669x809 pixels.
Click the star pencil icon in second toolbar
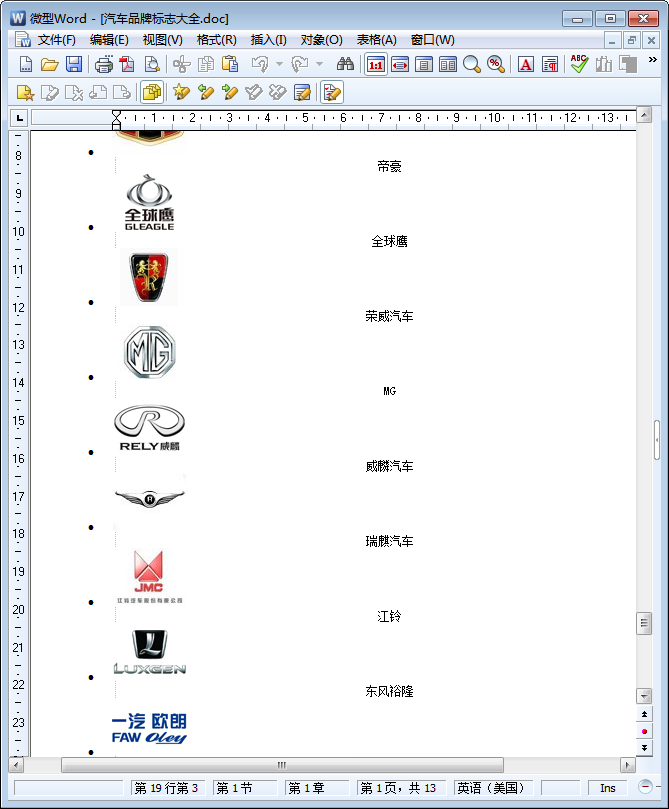[181, 93]
